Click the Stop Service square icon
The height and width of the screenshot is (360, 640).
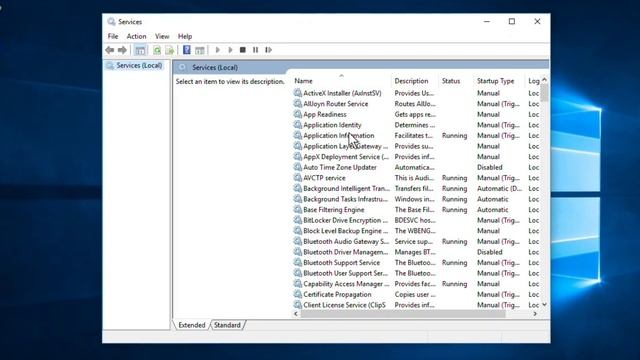[x=243, y=50]
